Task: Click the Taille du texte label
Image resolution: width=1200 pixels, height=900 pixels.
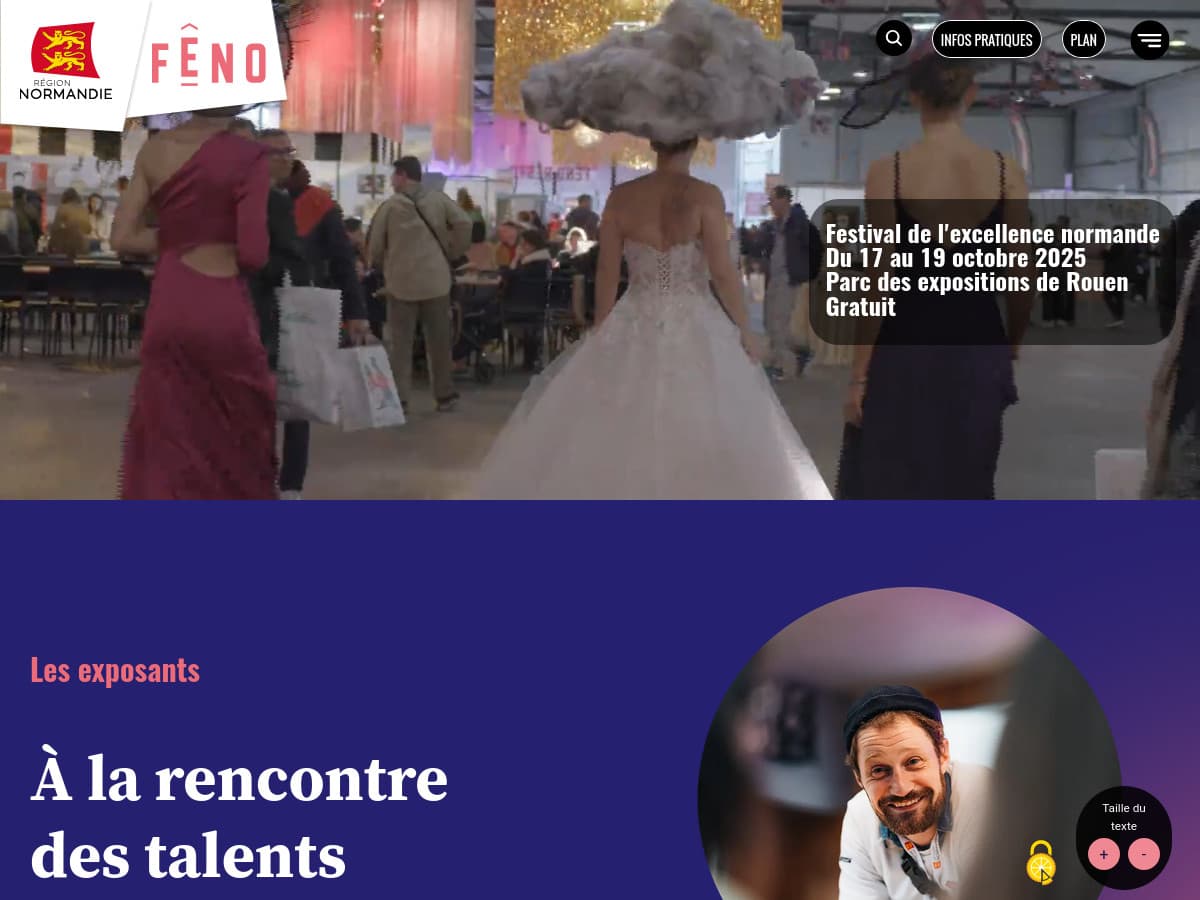Action: pyautogui.click(x=1124, y=817)
